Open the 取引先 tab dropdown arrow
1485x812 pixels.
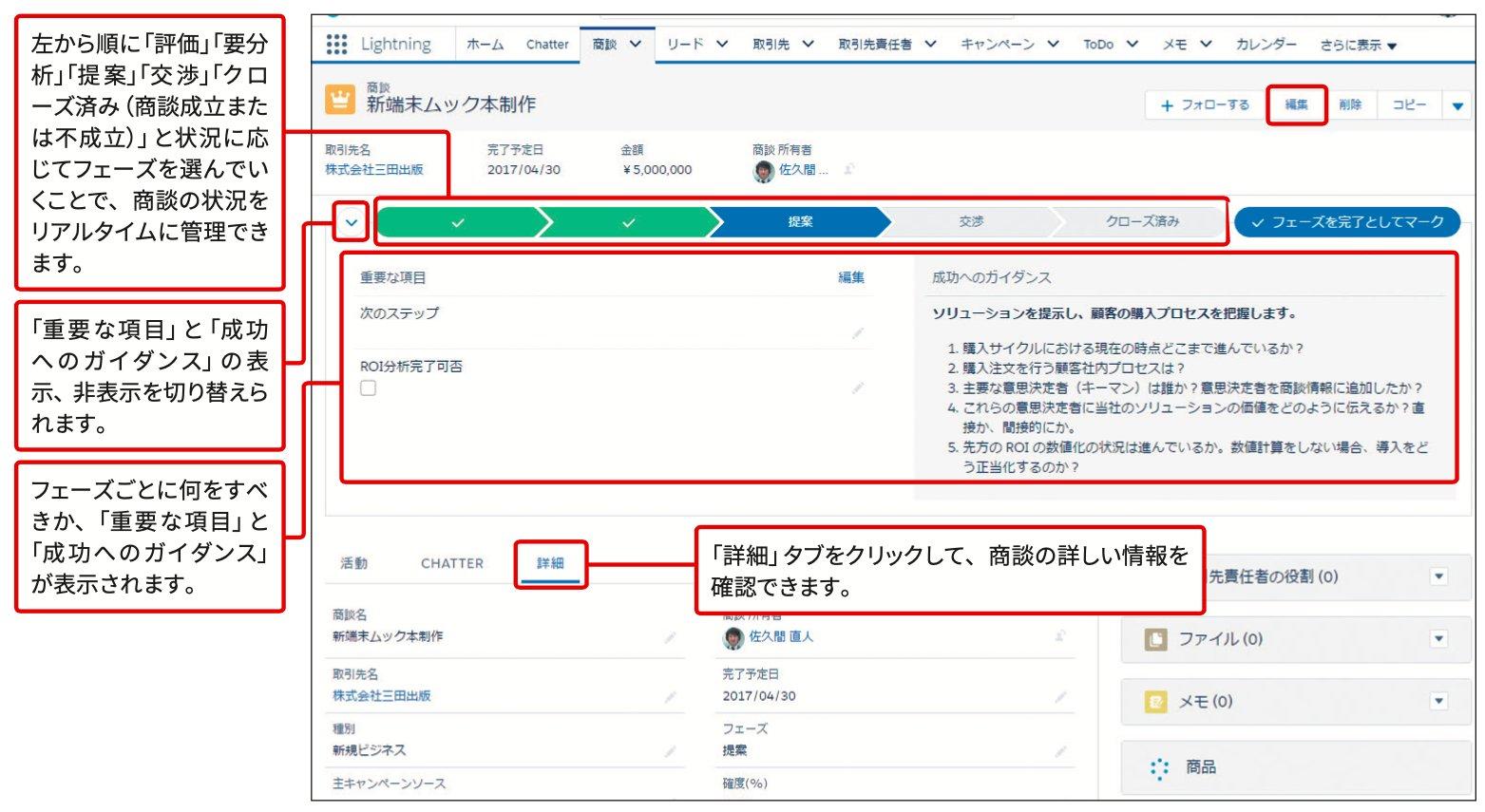[x=808, y=44]
